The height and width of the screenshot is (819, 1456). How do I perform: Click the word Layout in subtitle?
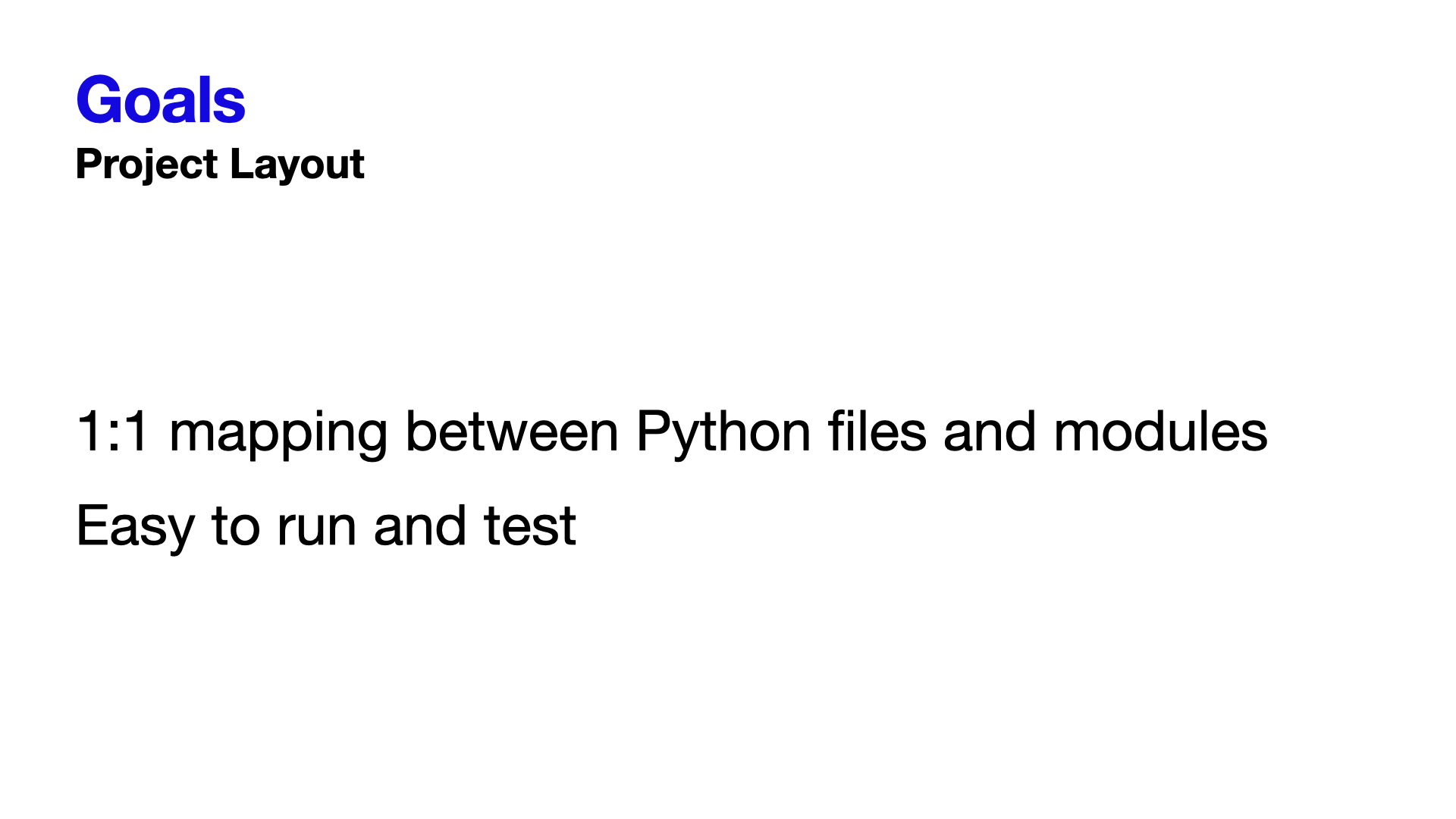pyautogui.click(x=297, y=165)
